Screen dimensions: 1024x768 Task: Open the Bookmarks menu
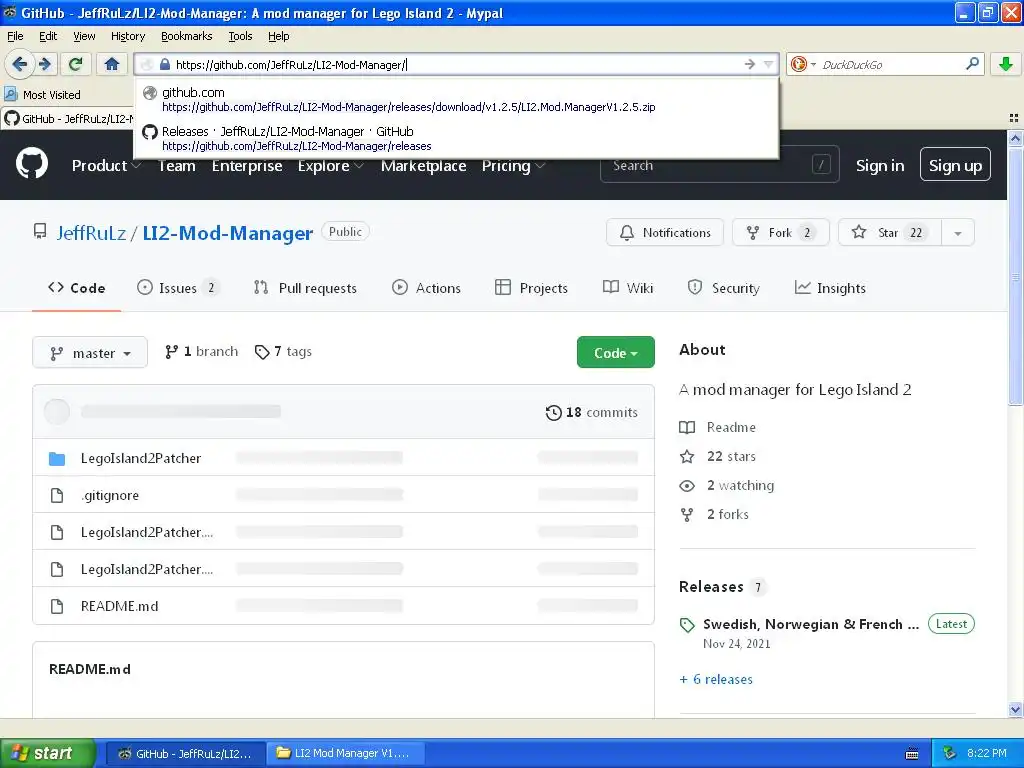[x=187, y=36]
